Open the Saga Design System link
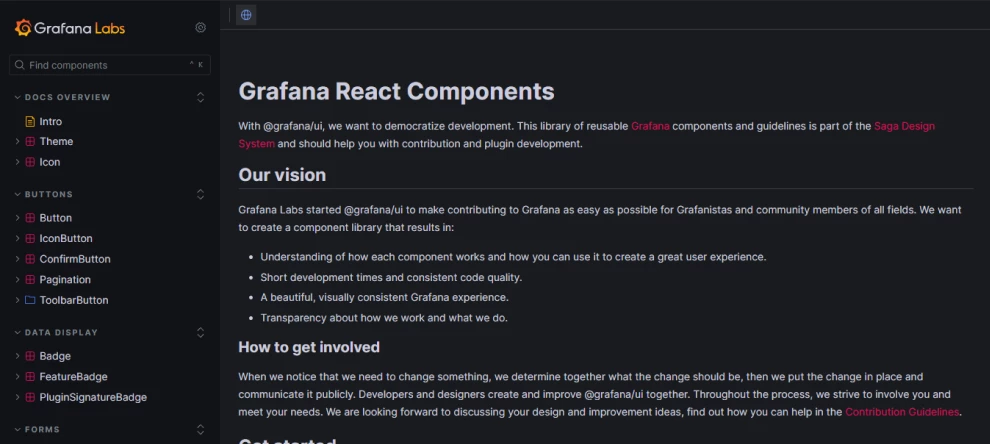The width and height of the screenshot is (990, 444). click(904, 126)
